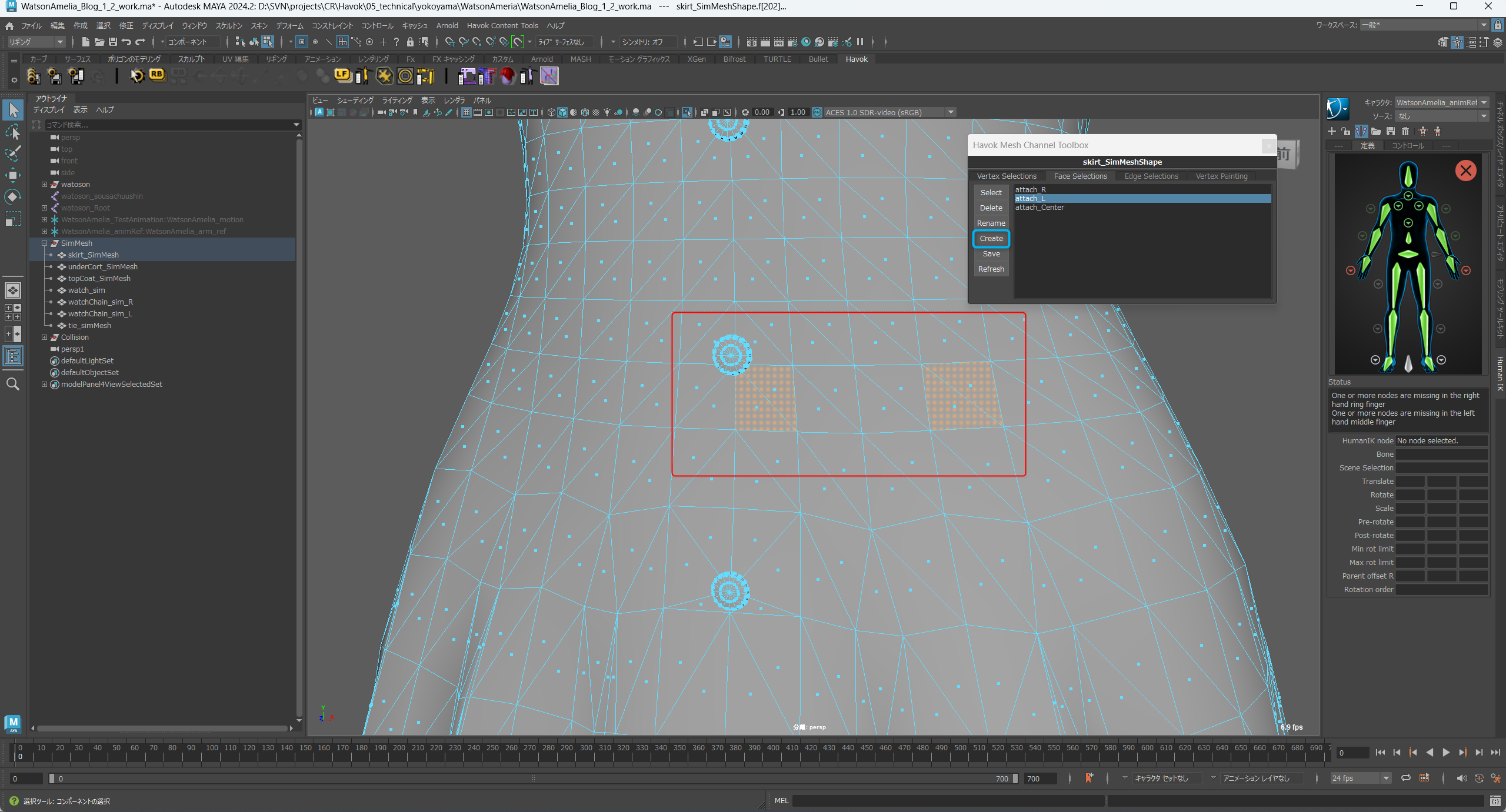
Task: Open the 24 fps frame rate dropdown
Action: (1361, 778)
